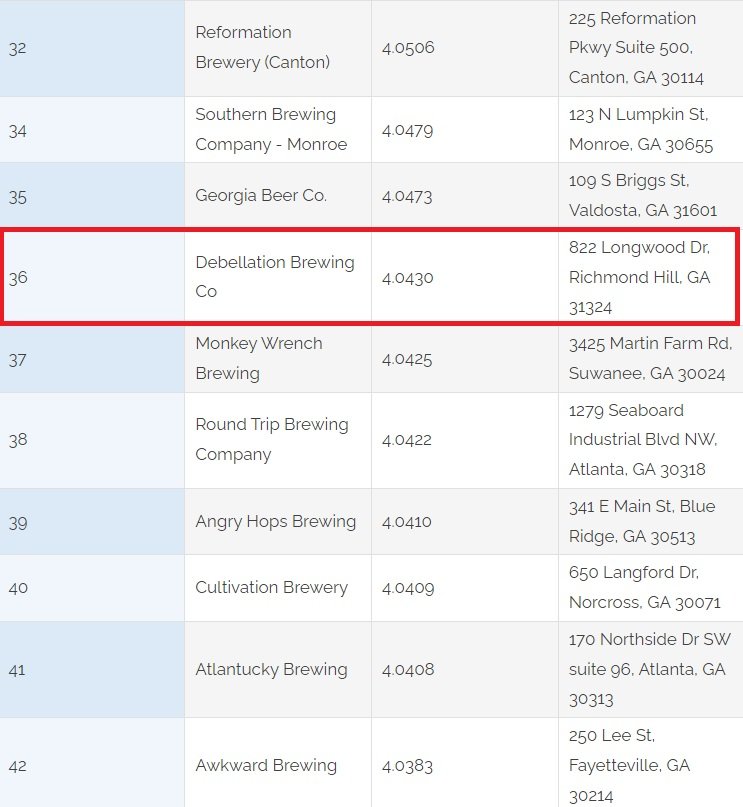Click address 170 Northside Dr SW suite 96
The height and width of the screenshot is (807, 743).
pyautogui.click(x=649, y=669)
